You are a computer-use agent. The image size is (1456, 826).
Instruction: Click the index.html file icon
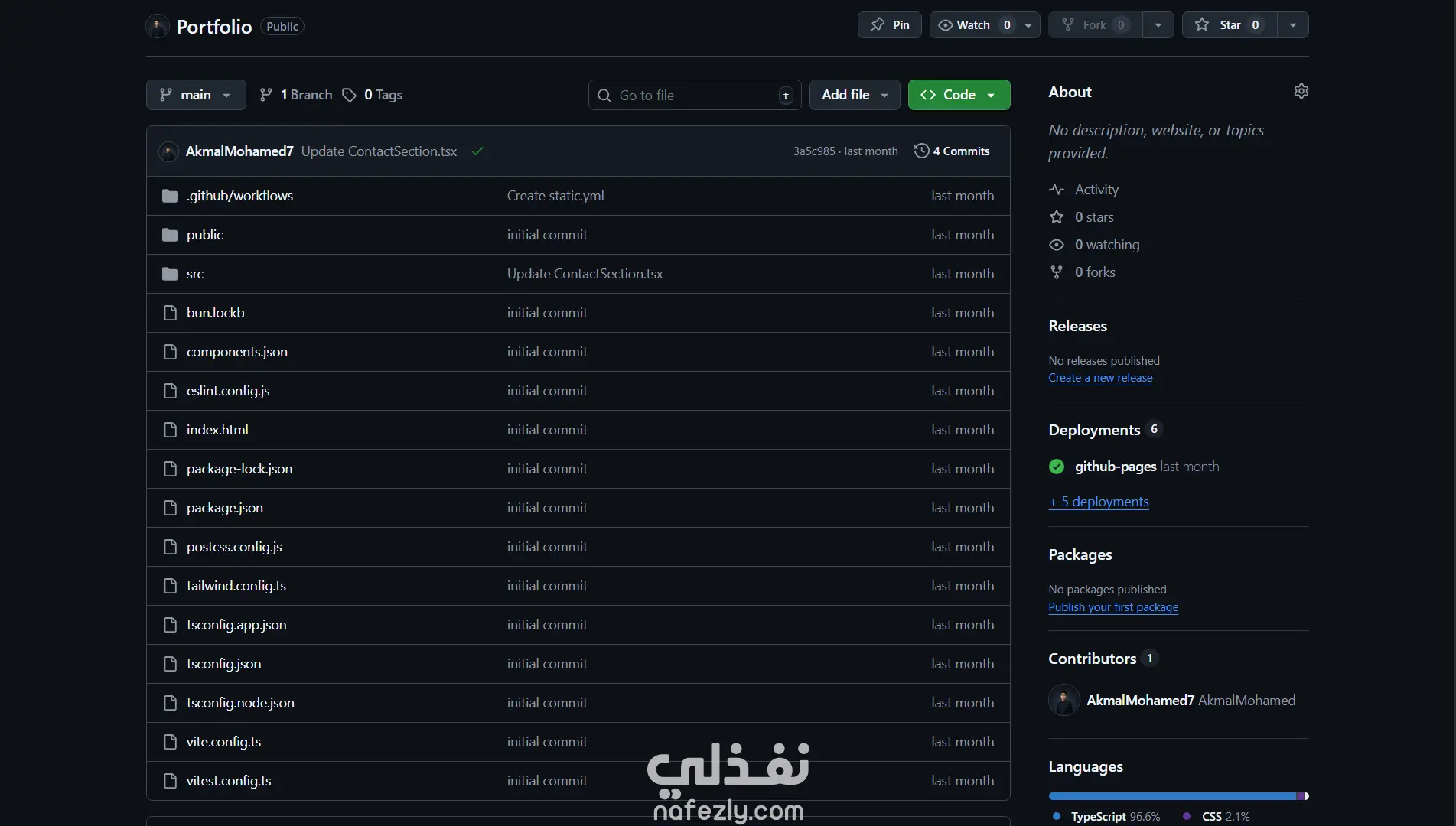tap(170, 430)
